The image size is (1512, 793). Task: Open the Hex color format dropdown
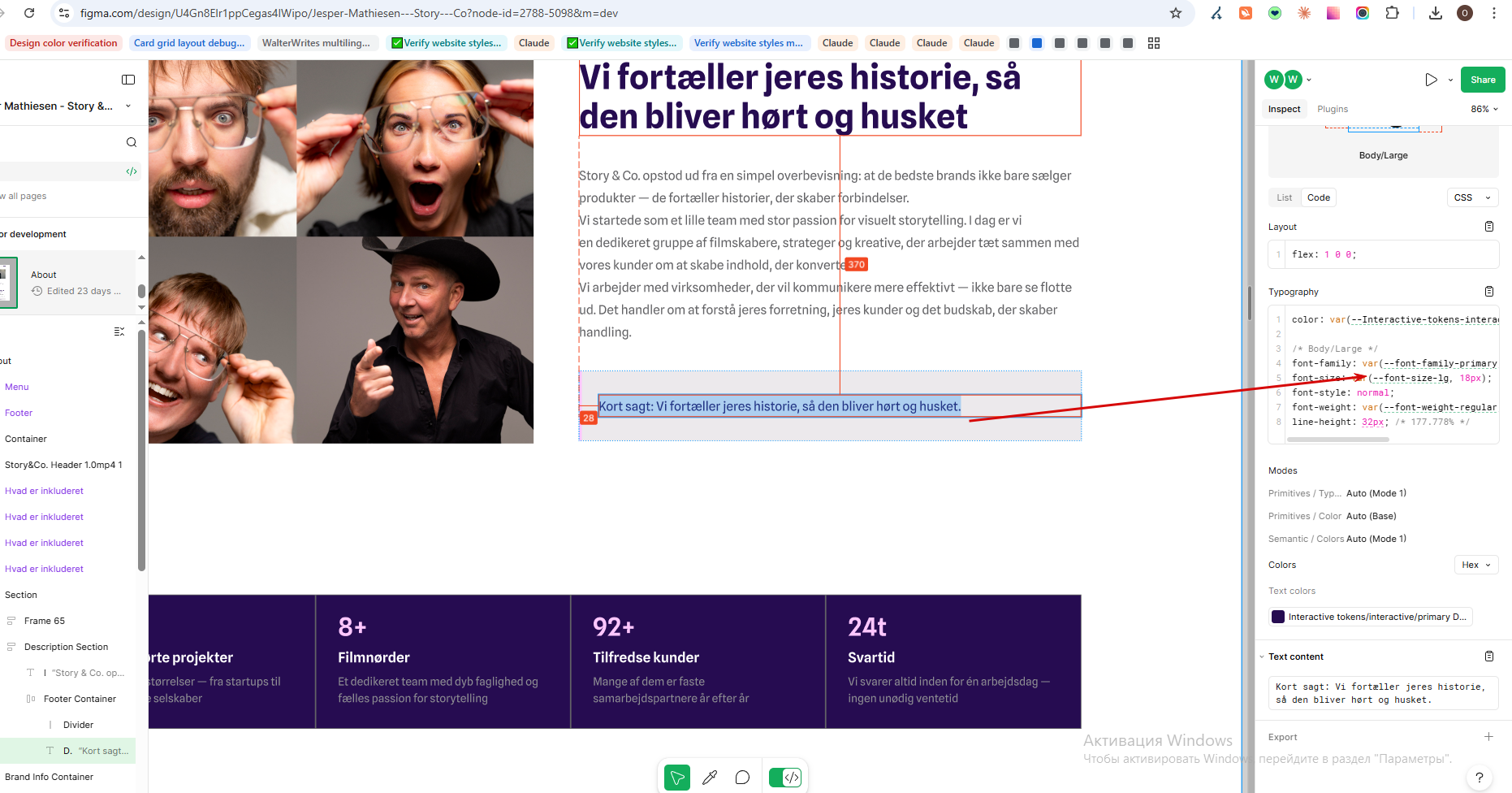1476,565
